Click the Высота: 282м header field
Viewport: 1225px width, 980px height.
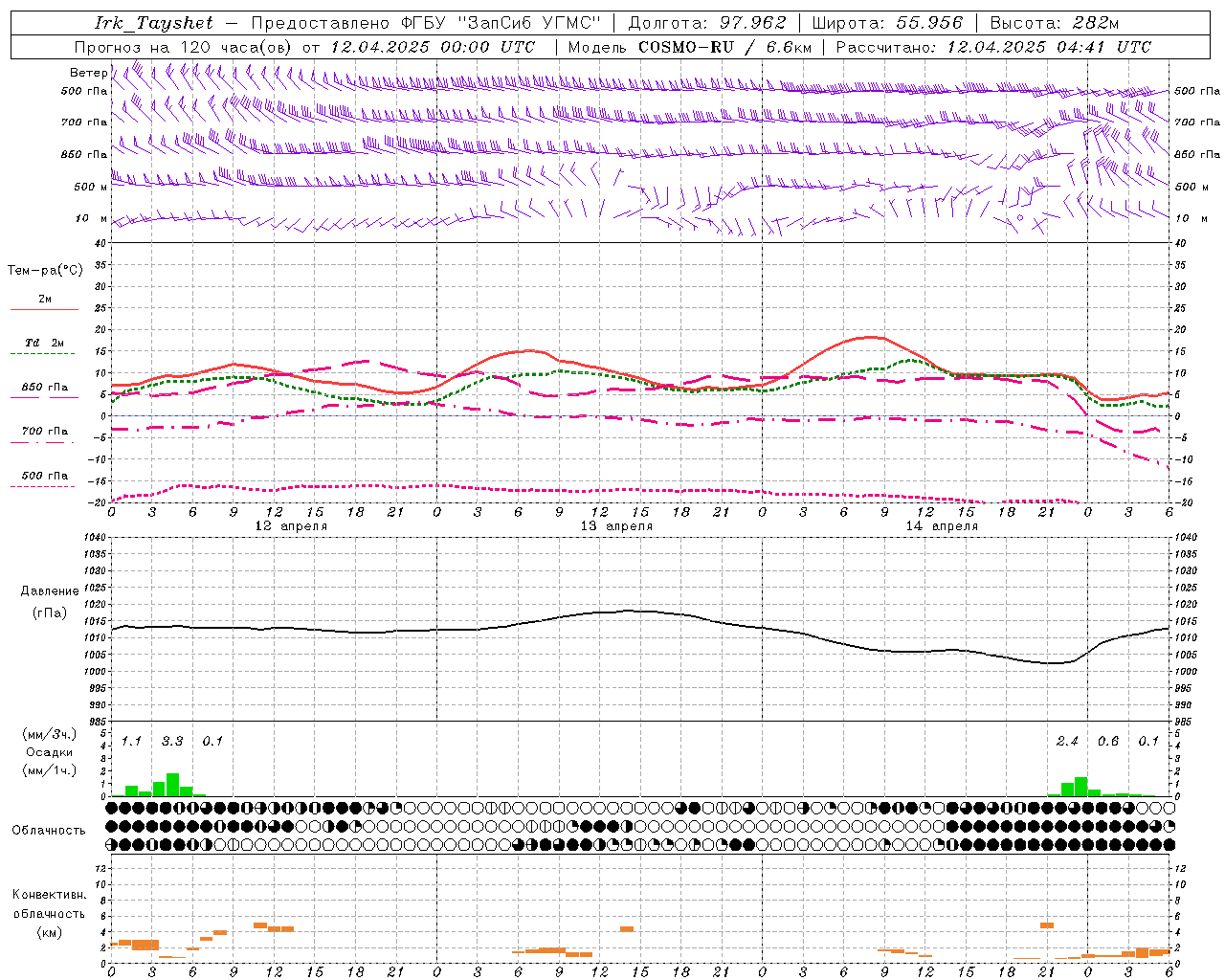click(x=1055, y=23)
